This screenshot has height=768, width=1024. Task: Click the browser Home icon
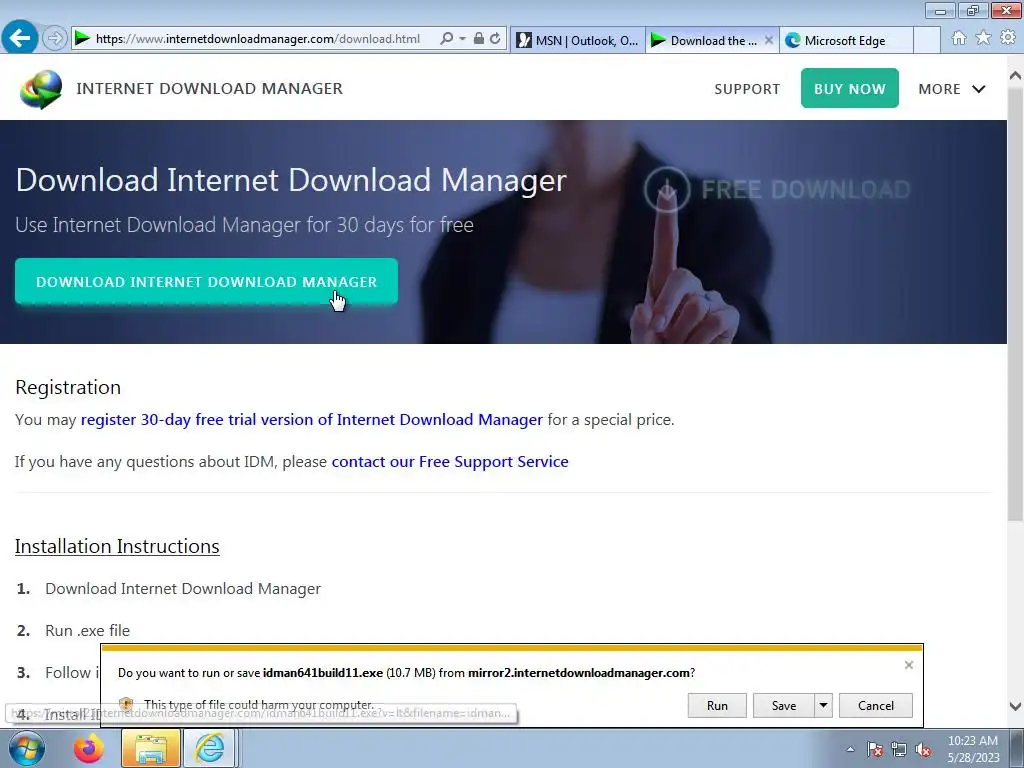(x=959, y=38)
